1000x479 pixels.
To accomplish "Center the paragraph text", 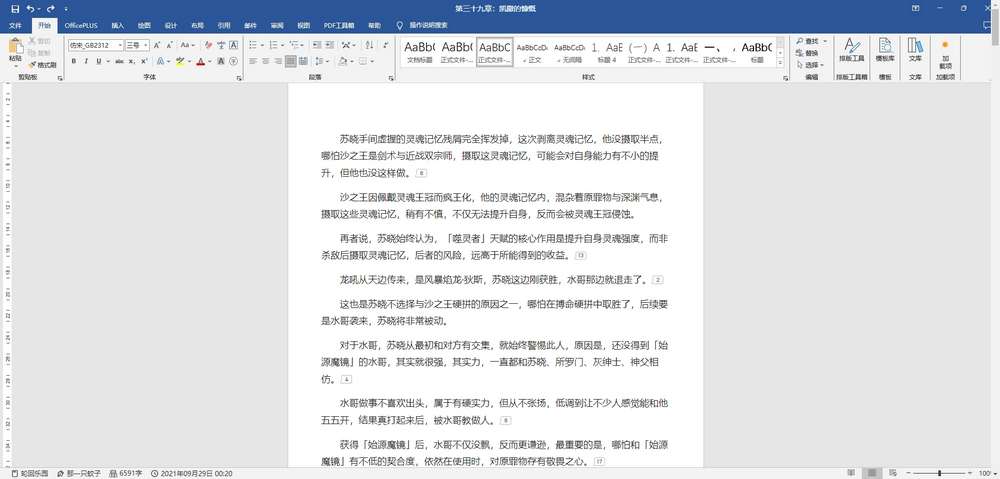I will [x=265, y=61].
